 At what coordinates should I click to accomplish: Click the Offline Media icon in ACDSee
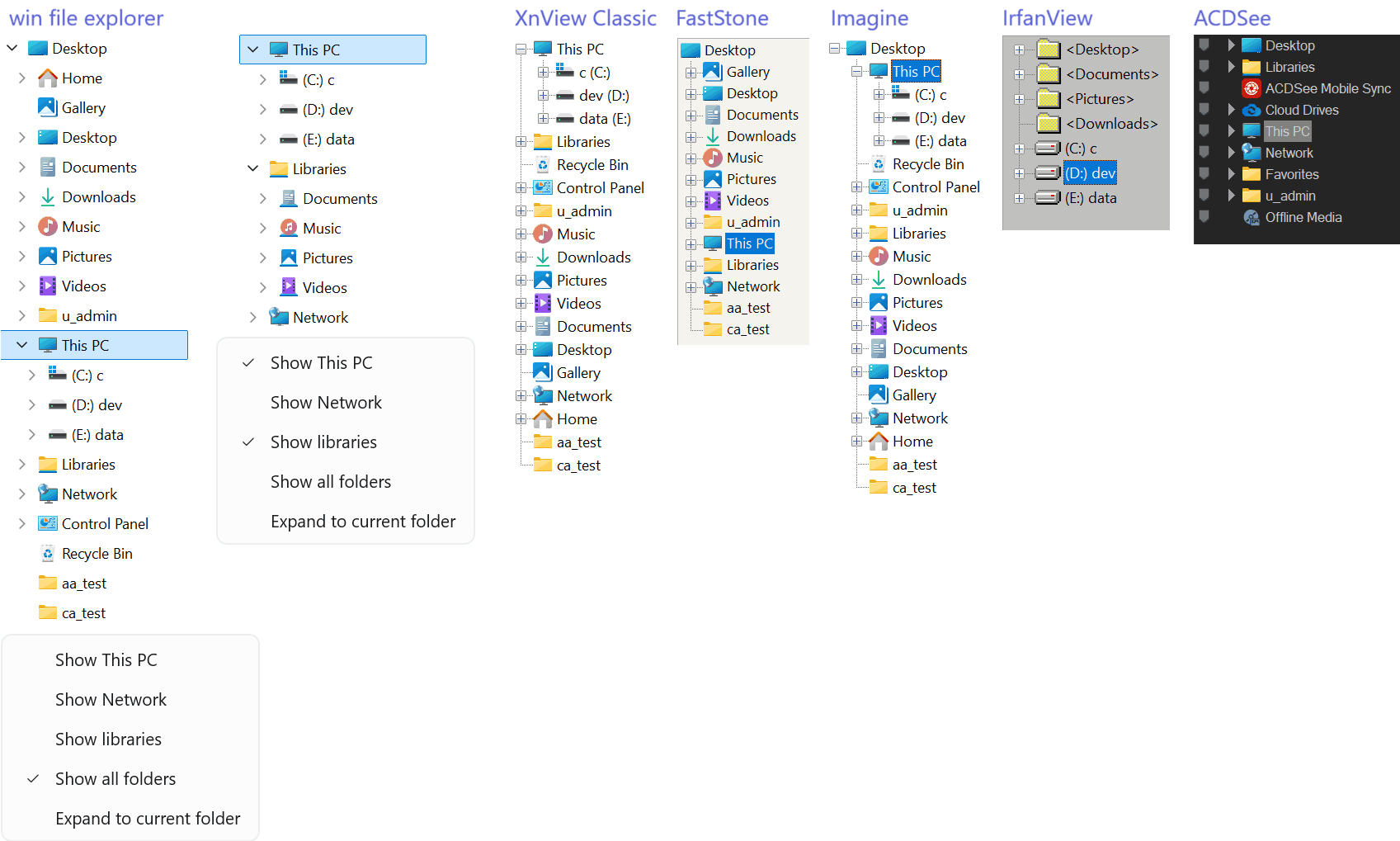pos(1252,217)
